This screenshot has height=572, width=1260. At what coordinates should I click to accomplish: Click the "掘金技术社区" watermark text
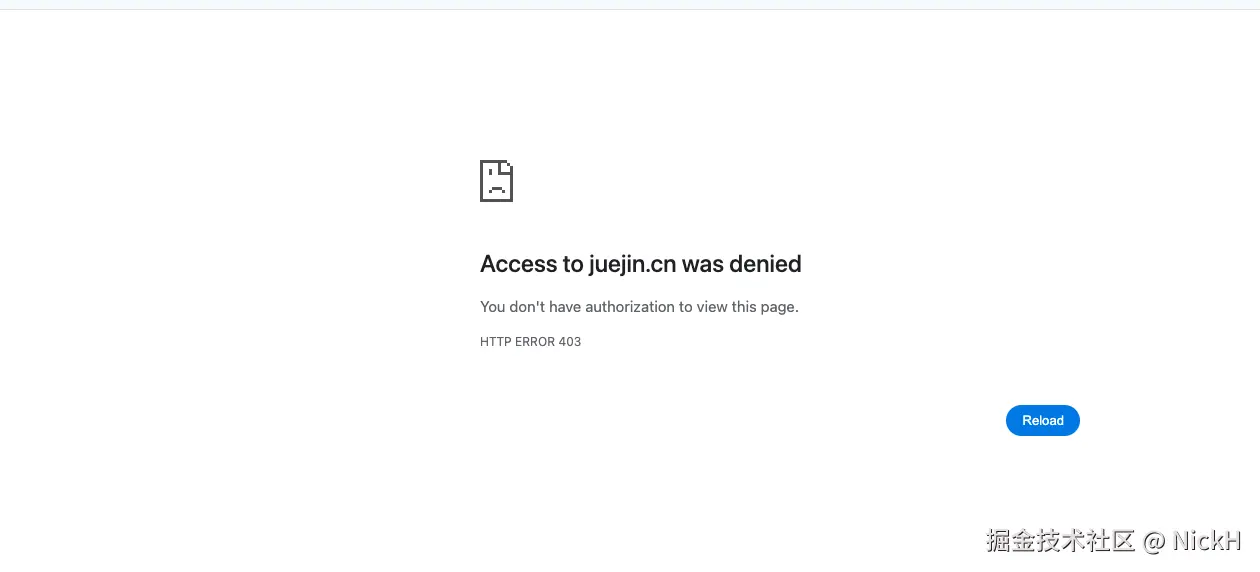pyautogui.click(x=1061, y=541)
